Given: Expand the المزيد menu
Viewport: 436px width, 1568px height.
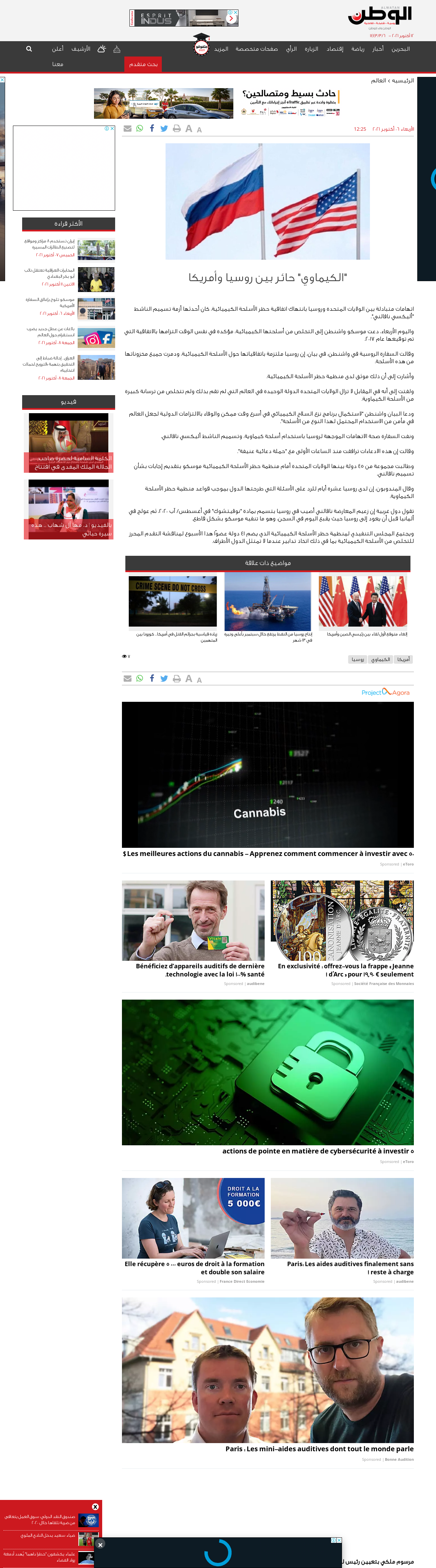Looking at the screenshot, I should pos(221,49).
